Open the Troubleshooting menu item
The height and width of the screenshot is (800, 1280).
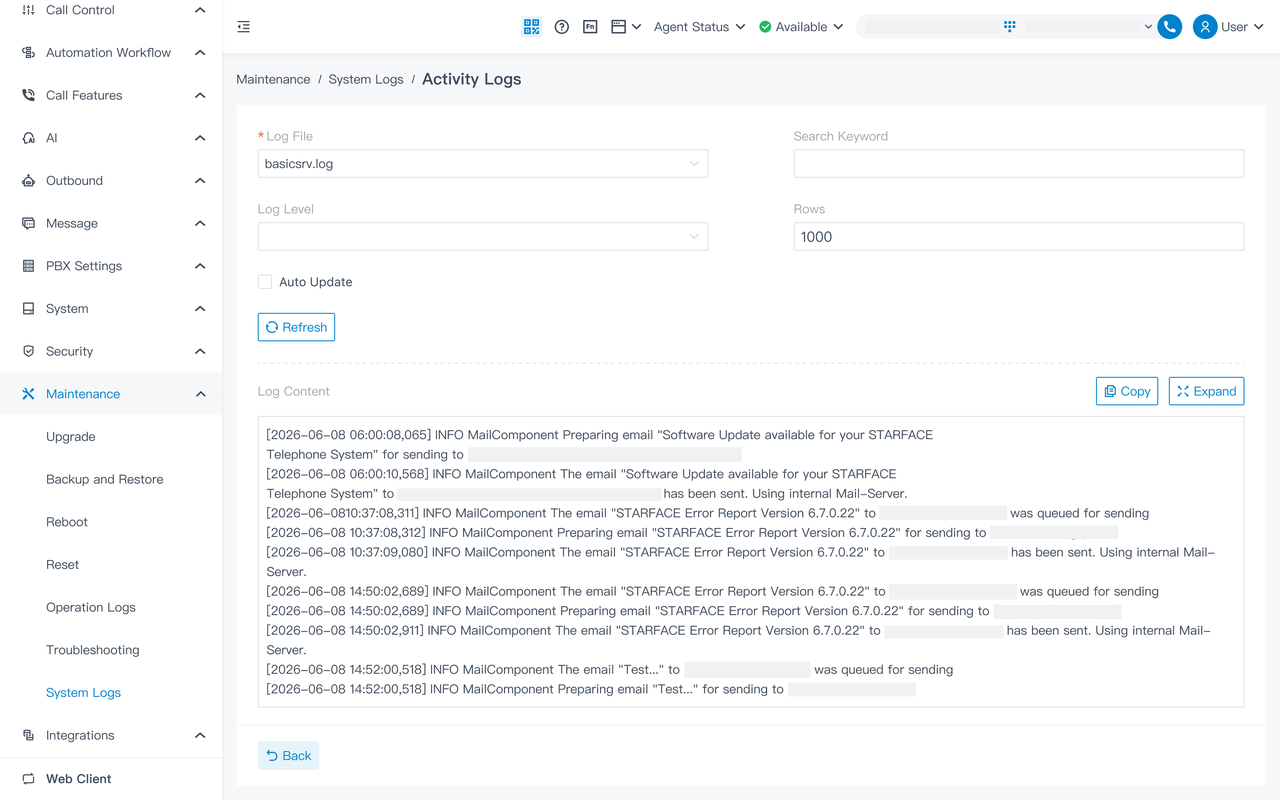(93, 650)
